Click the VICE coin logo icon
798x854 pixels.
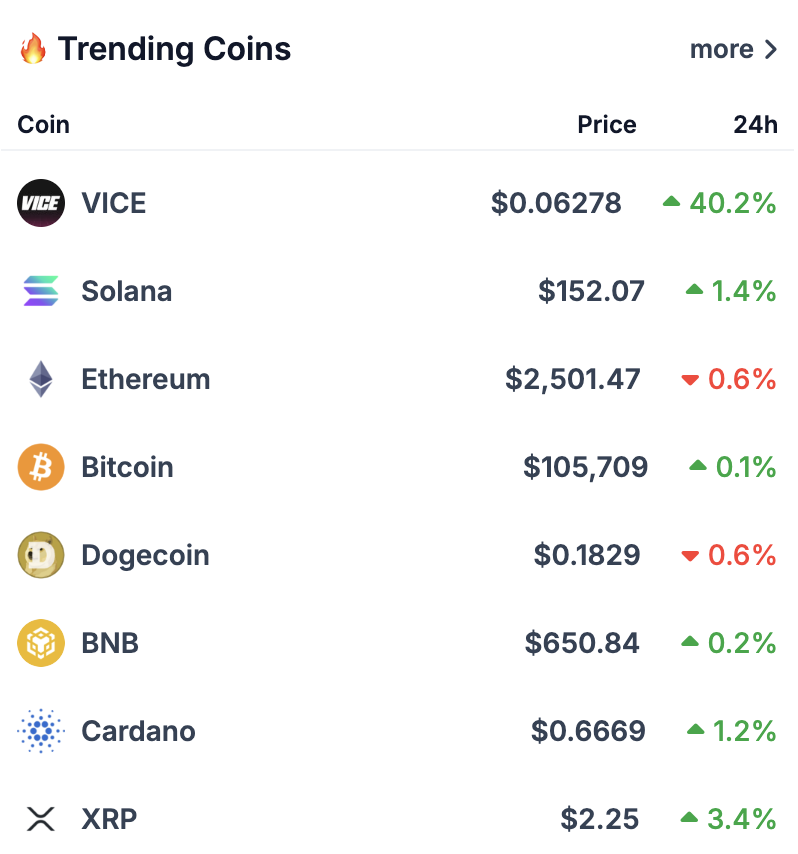pyautogui.click(x=41, y=203)
